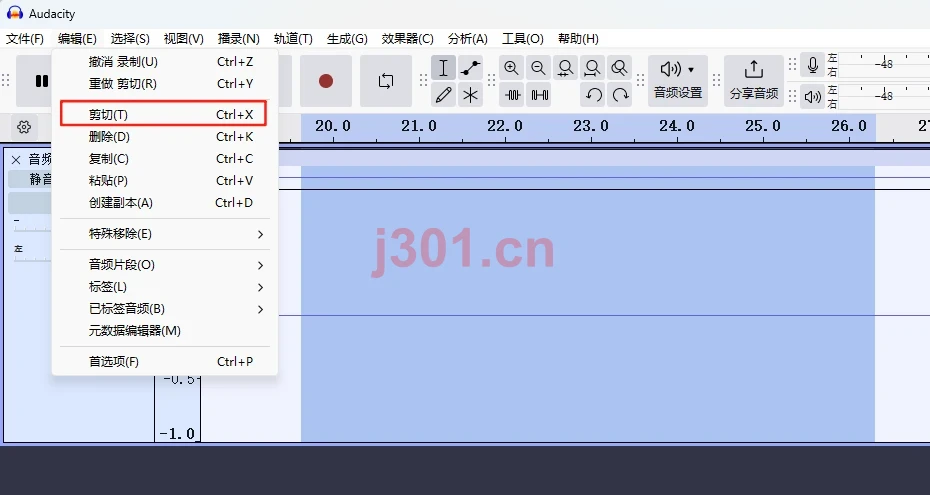Choose 创建副本(A) from the edit menu
This screenshot has height=495, width=930.
165,203
